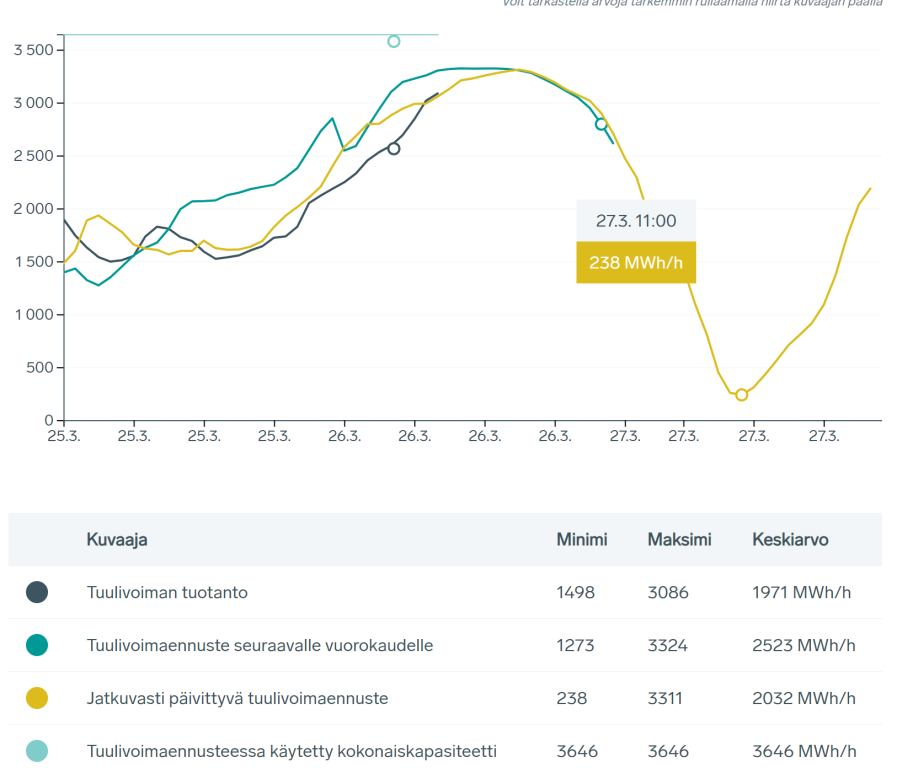Click the 238 MWh/h tooltip value

point(636,262)
